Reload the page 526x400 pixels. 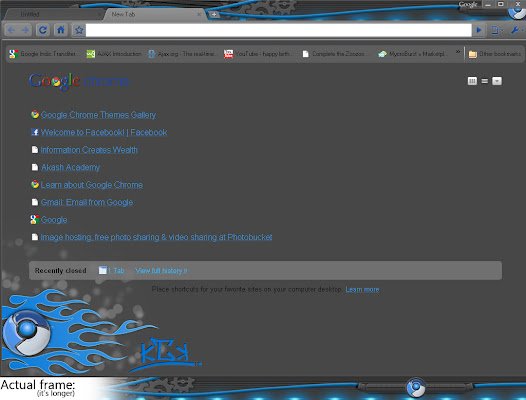coord(43,30)
